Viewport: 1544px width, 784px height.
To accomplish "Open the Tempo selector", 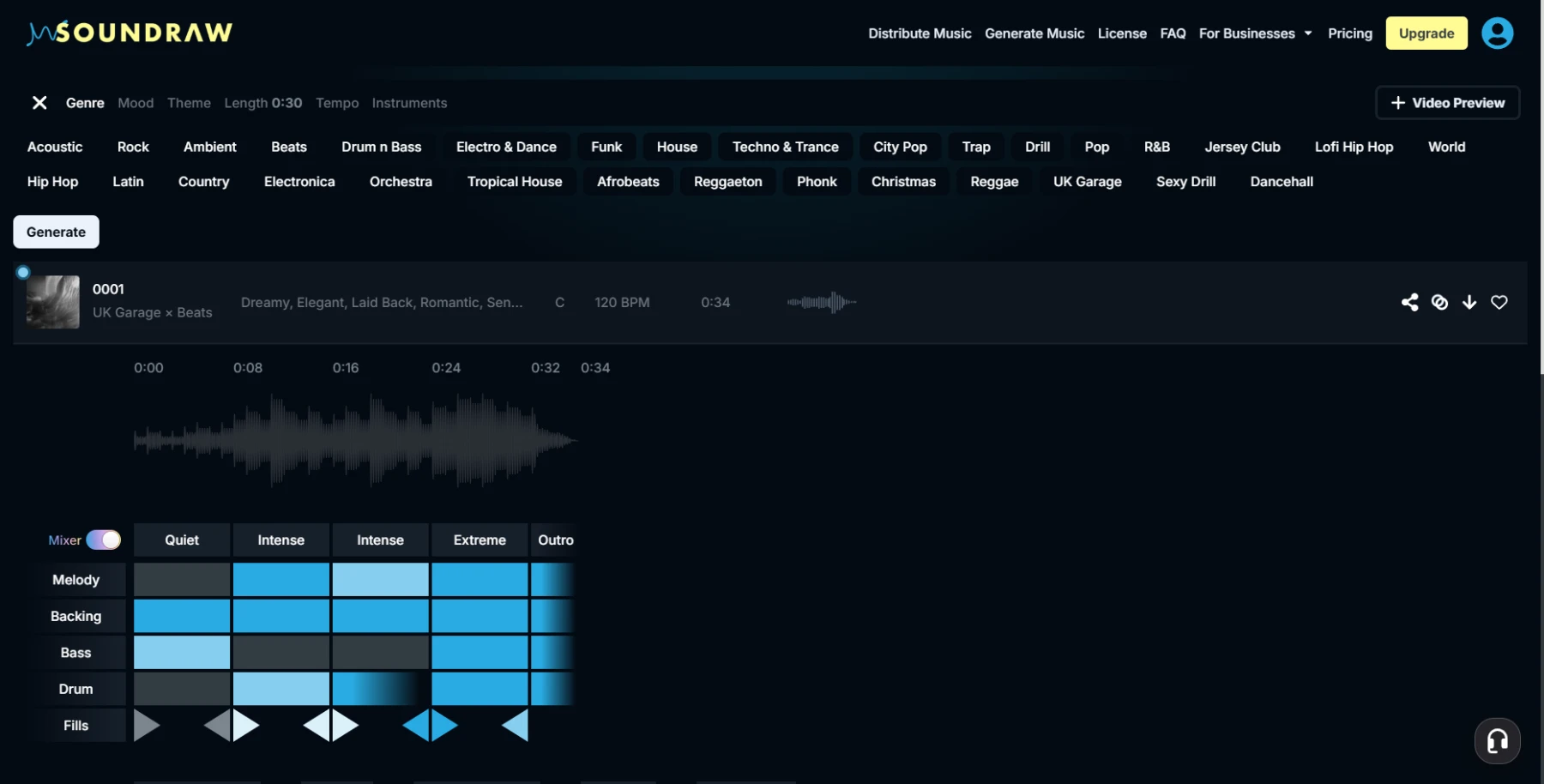I will [337, 103].
